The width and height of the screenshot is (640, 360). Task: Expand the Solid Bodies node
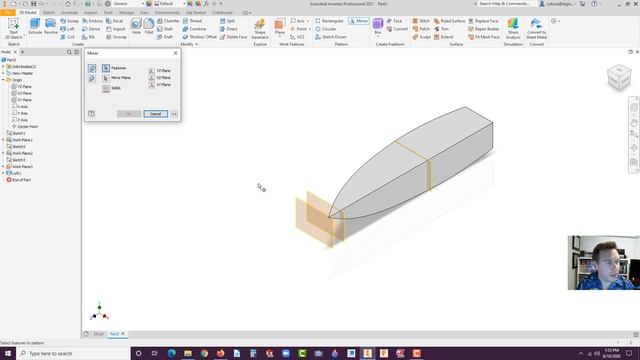point(3,67)
